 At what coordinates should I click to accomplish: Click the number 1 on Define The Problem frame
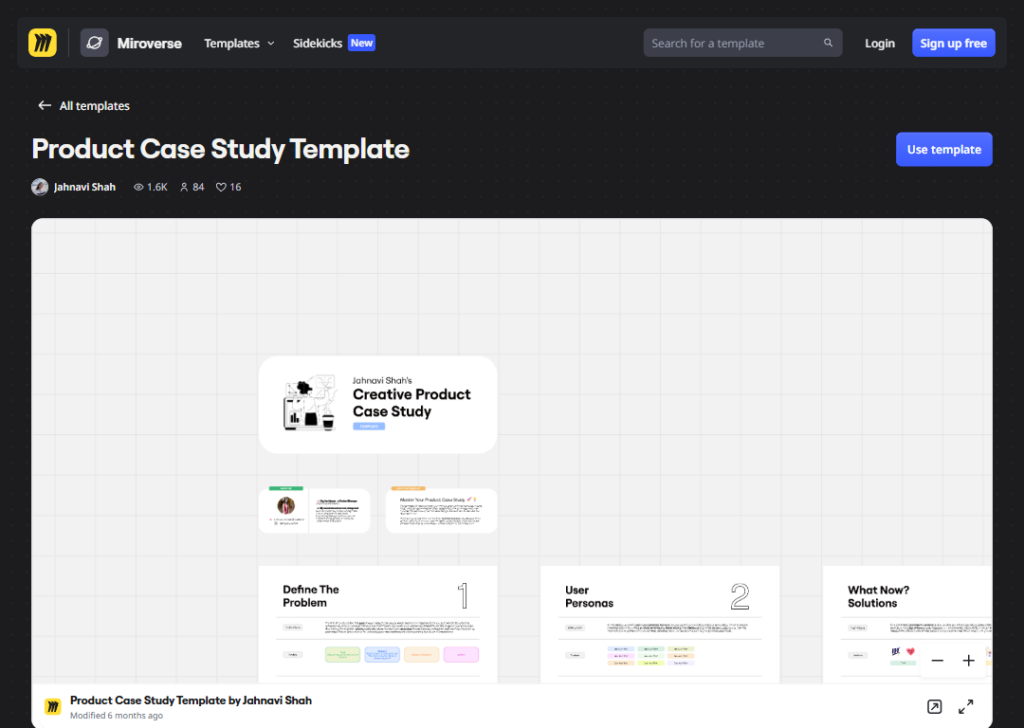[x=463, y=595]
